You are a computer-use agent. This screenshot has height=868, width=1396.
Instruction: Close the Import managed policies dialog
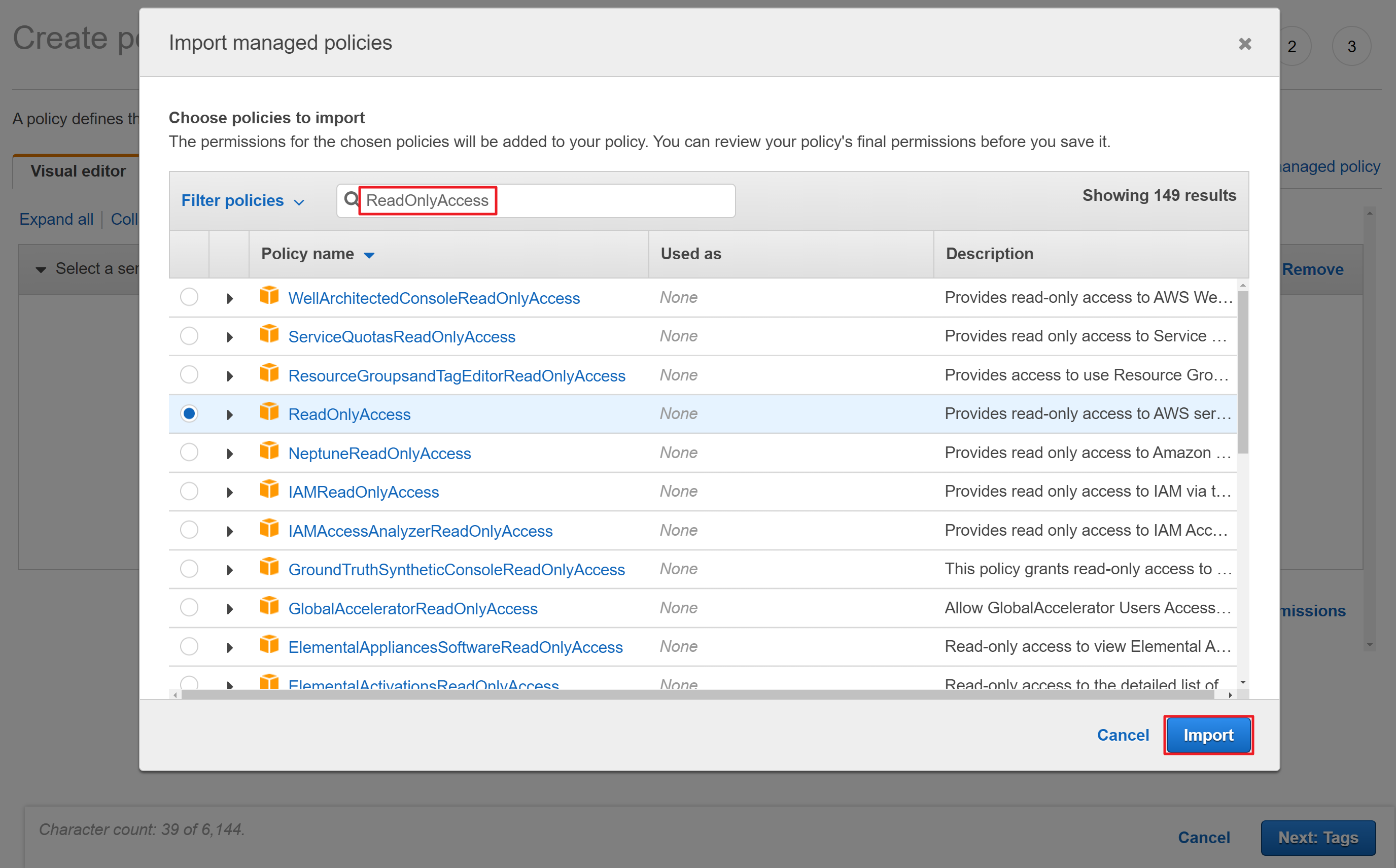(1244, 44)
